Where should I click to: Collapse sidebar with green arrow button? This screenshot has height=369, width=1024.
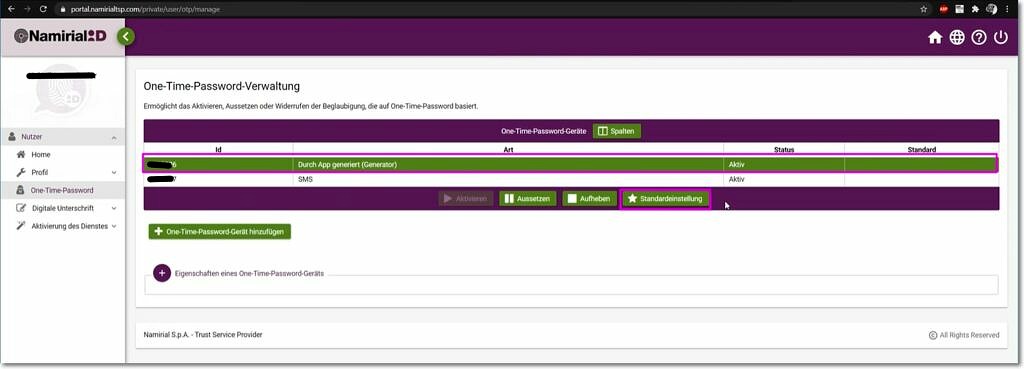click(126, 37)
